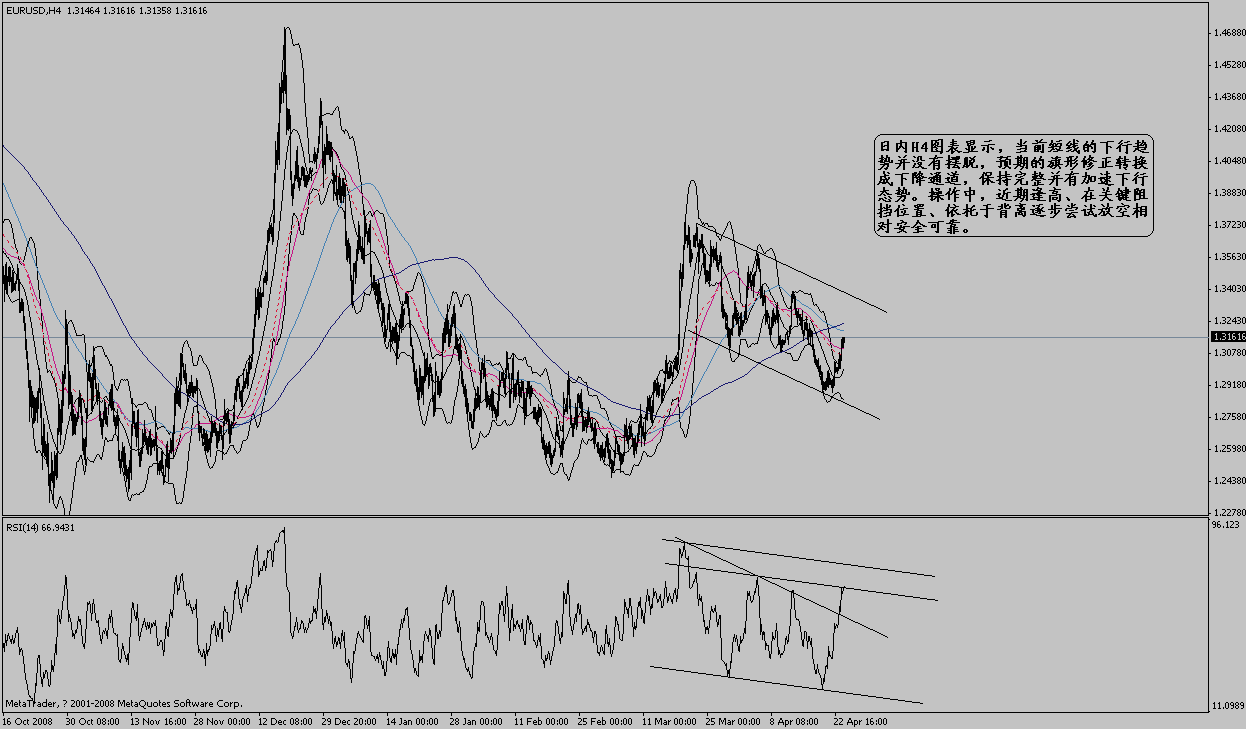Click the 1.30780 price axis label
Image resolution: width=1246 pixels, height=729 pixels.
1227,352
